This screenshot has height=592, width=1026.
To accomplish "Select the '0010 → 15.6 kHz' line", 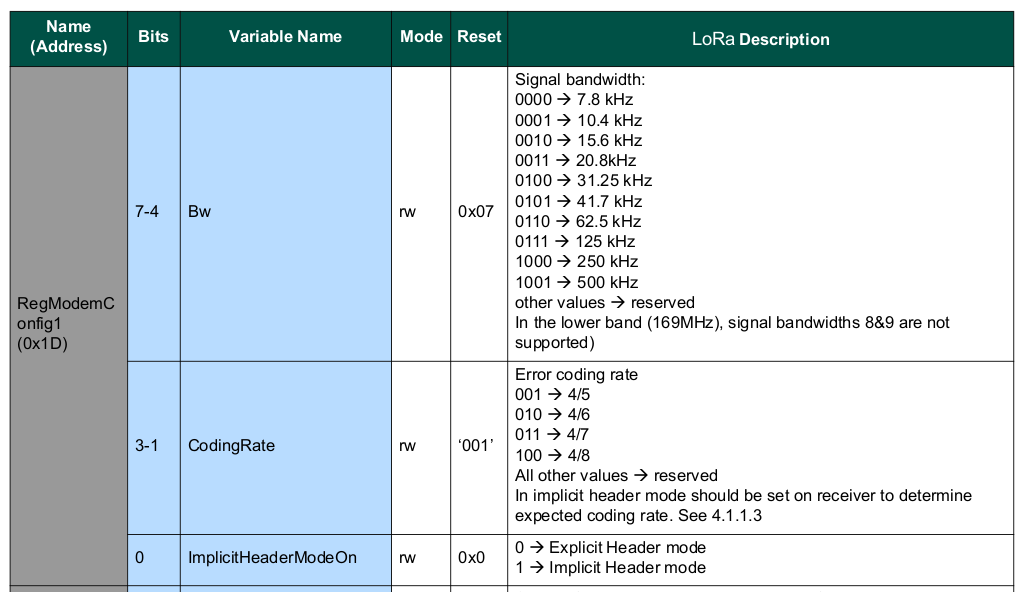I will click(x=578, y=141).
